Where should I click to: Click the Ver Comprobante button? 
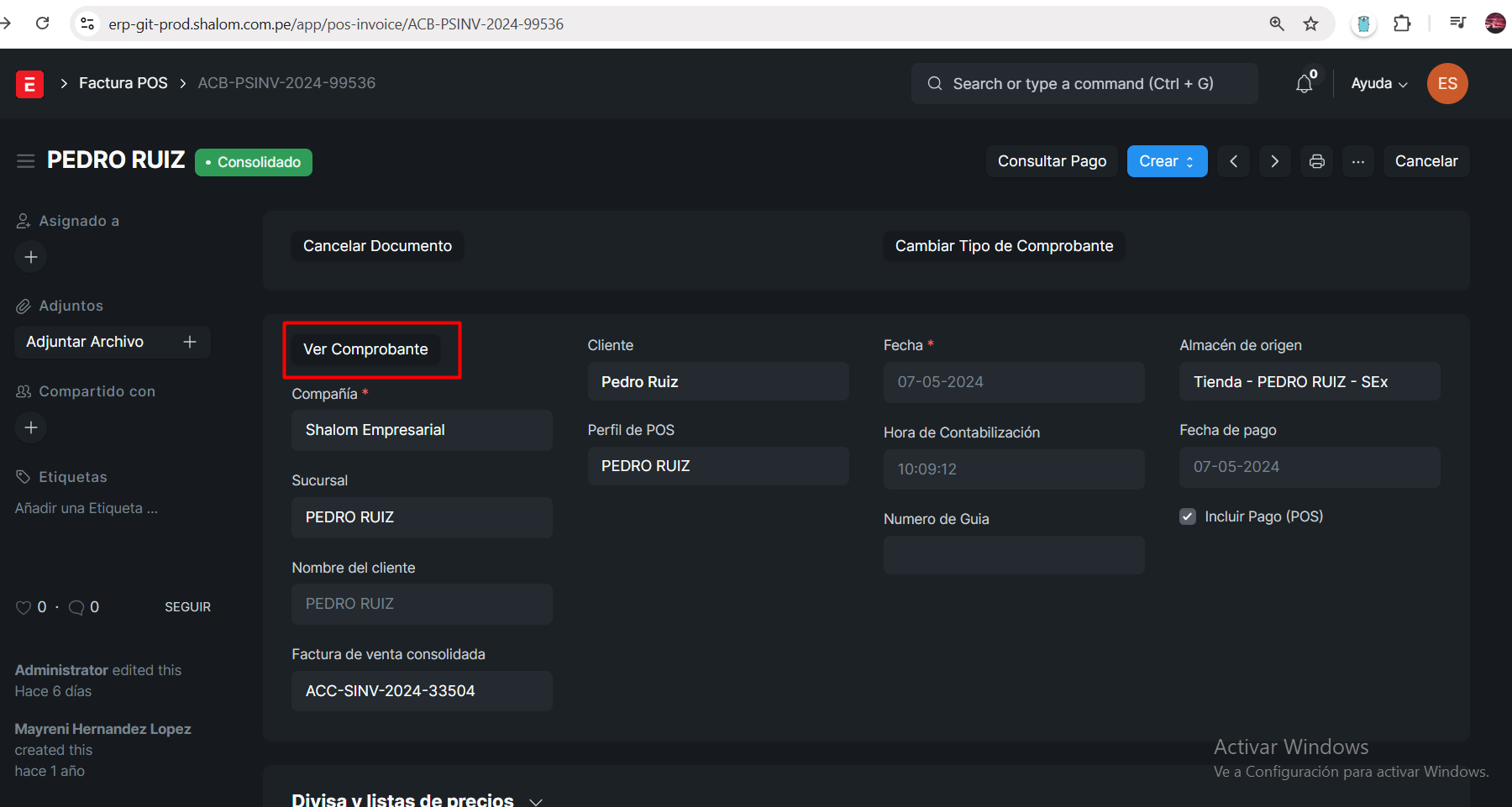[365, 349]
